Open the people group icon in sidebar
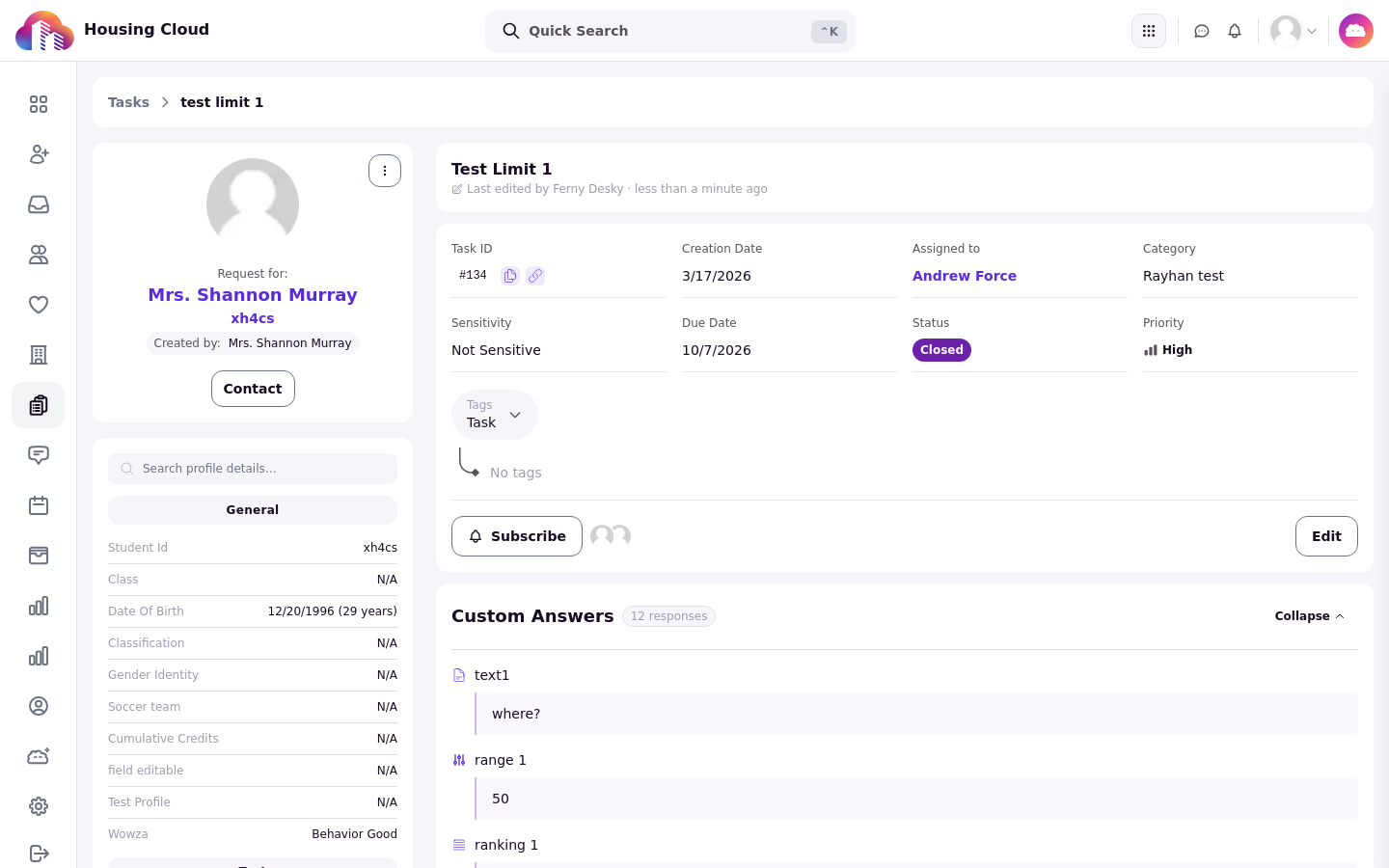Screen dimensions: 1389x868 click(x=39, y=255)
